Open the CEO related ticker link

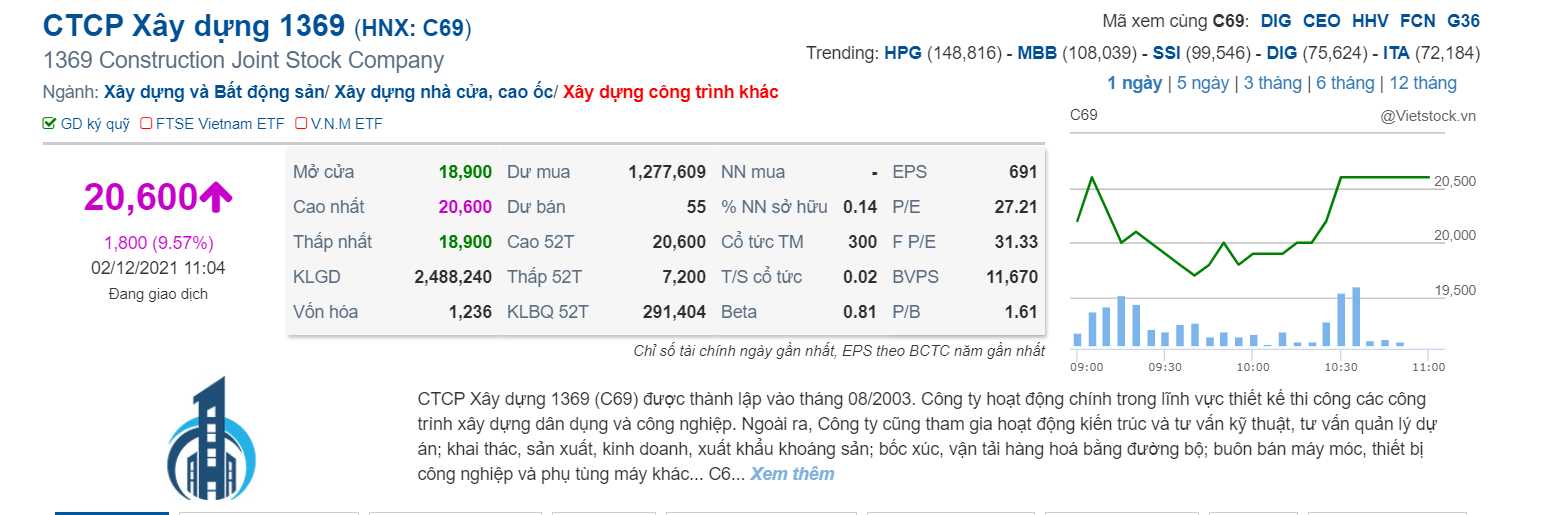click(1322, 21)
